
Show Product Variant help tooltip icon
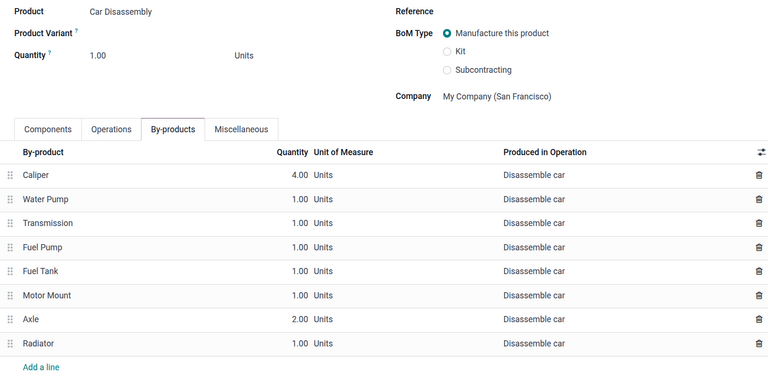[76, 31]
